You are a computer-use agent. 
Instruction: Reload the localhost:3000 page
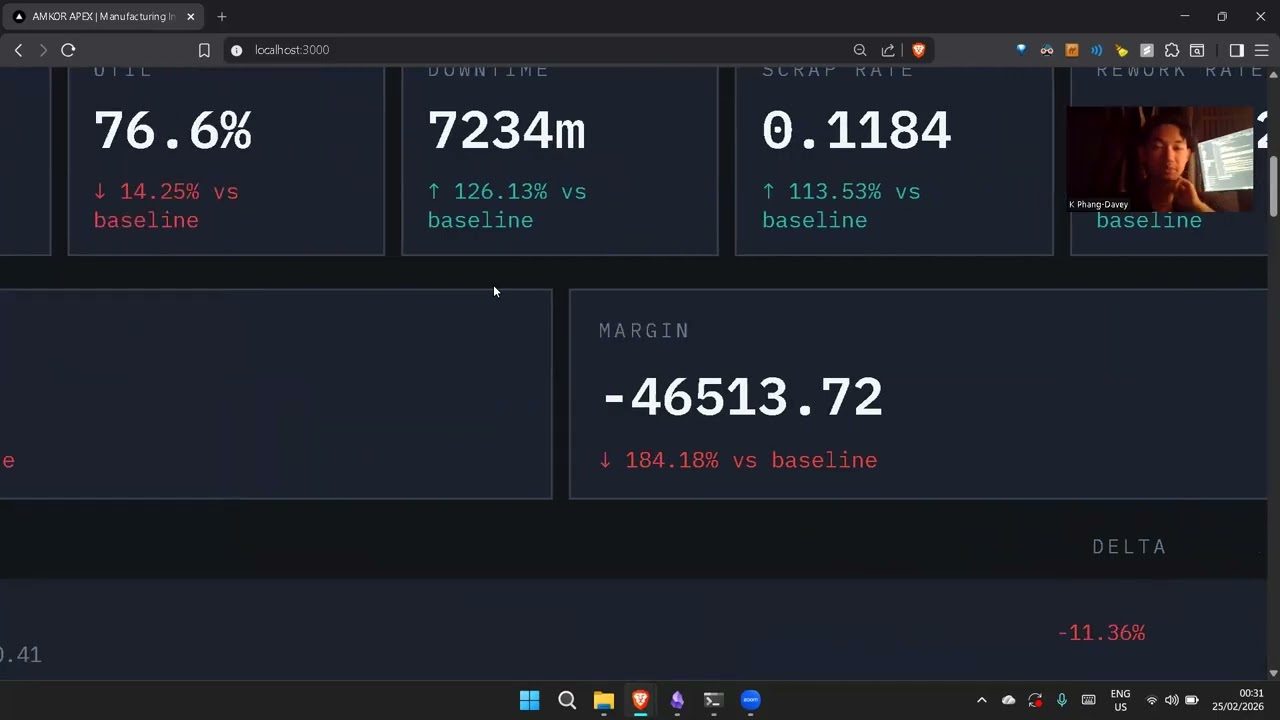[68, 50]
